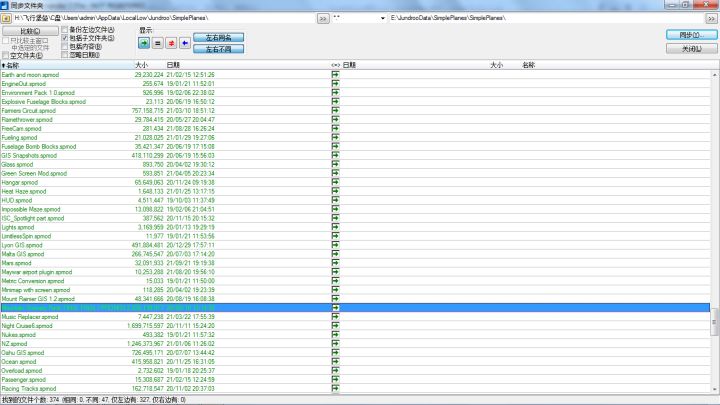
Task: Click the 同步 synchronize button
Action: coord(692,35)
